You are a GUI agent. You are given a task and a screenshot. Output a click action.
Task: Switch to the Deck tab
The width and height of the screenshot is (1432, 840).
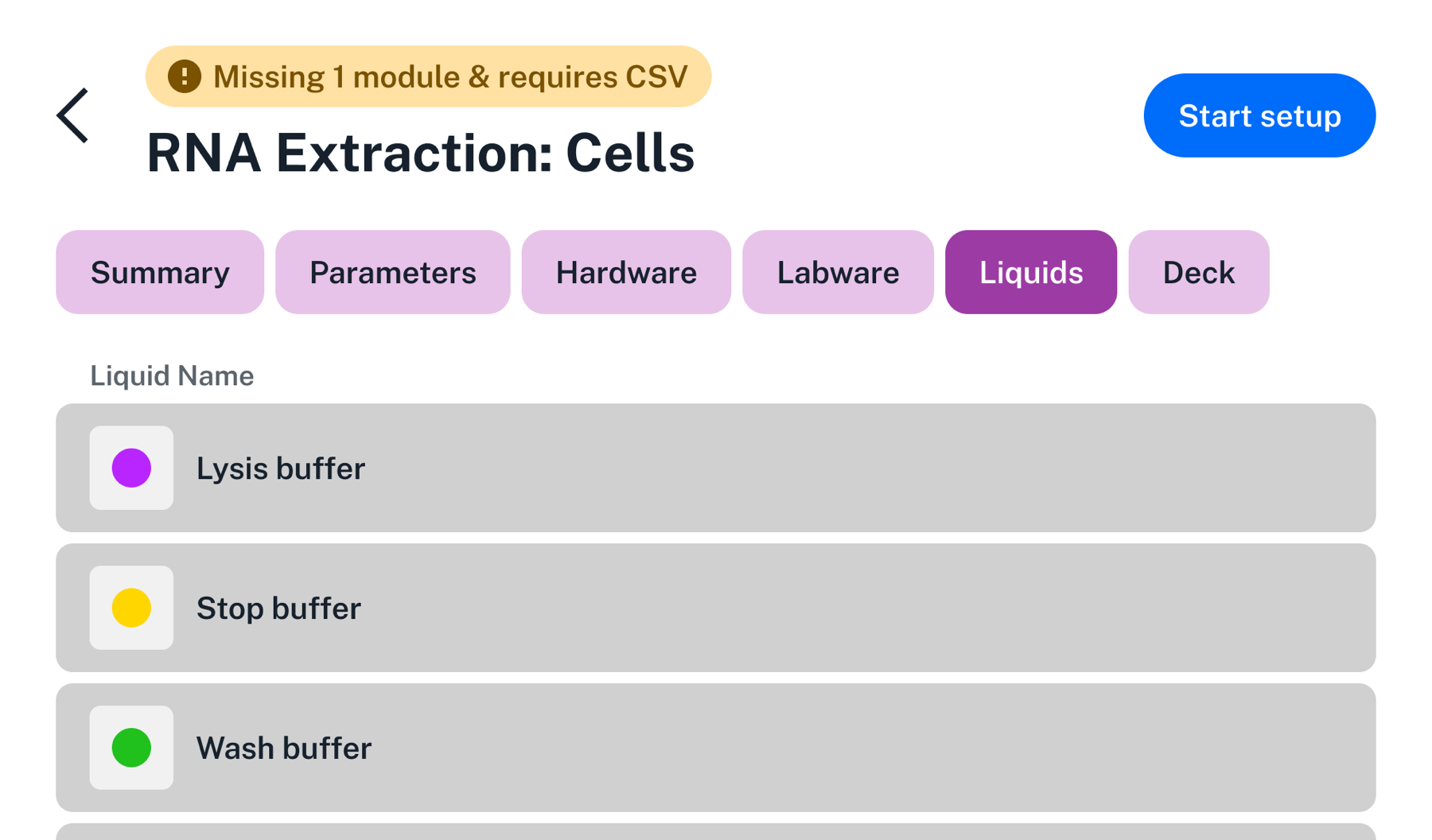[1198, 272]
